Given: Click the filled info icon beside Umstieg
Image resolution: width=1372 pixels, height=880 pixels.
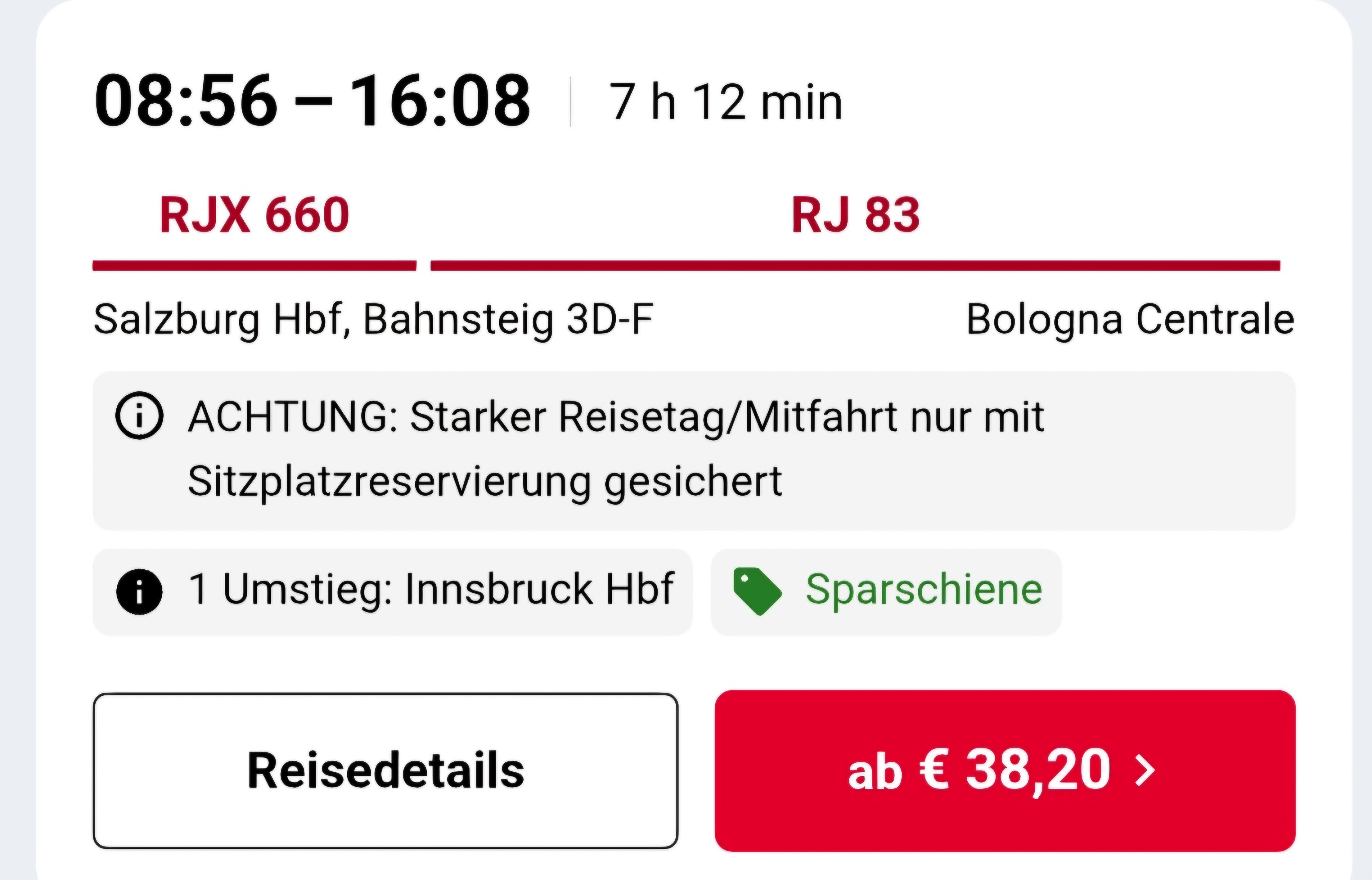Looking at the screenshot, I should click(x=139, y=591).
